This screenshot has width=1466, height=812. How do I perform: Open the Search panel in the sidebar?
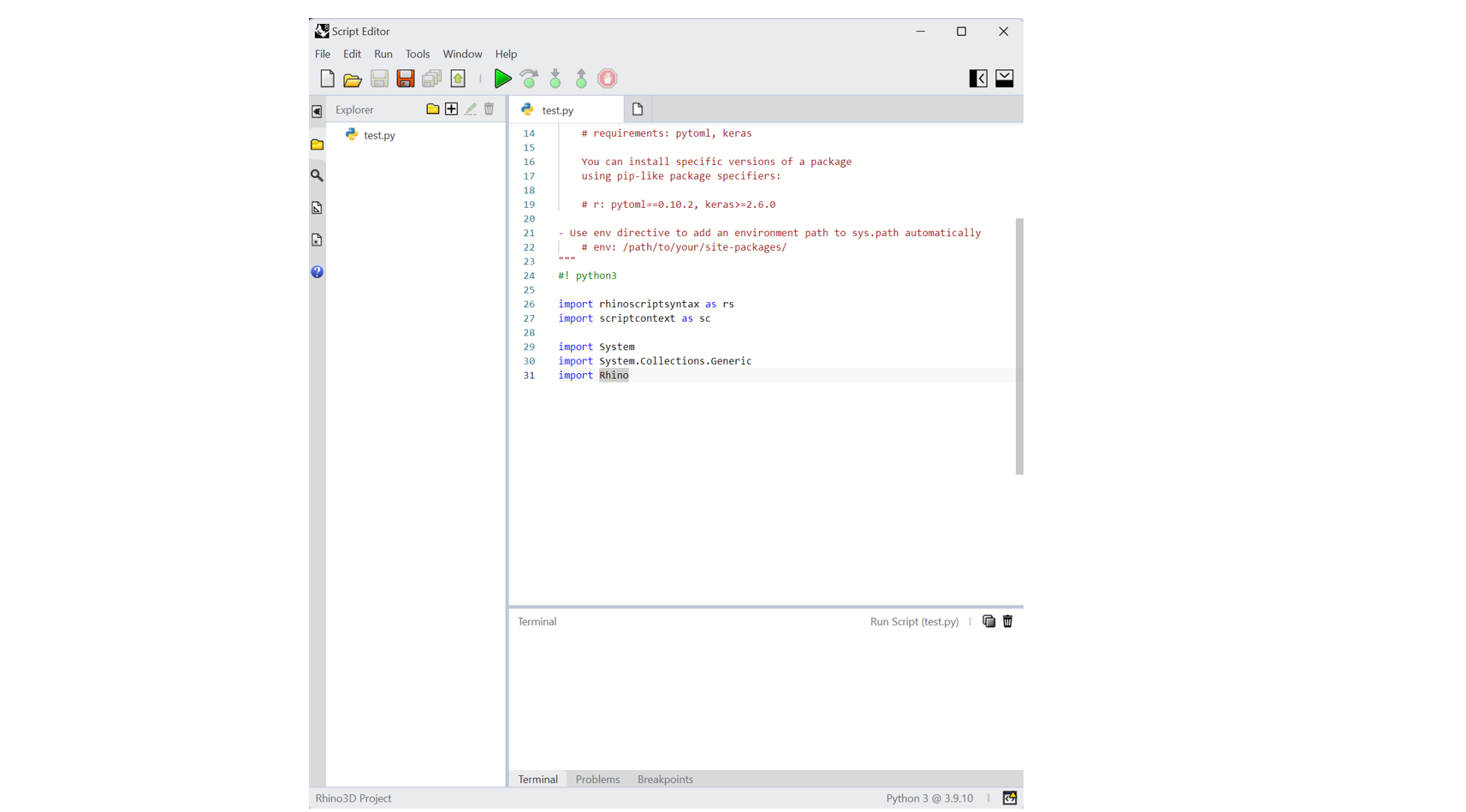pyautogui.click(x=317, y=175)
